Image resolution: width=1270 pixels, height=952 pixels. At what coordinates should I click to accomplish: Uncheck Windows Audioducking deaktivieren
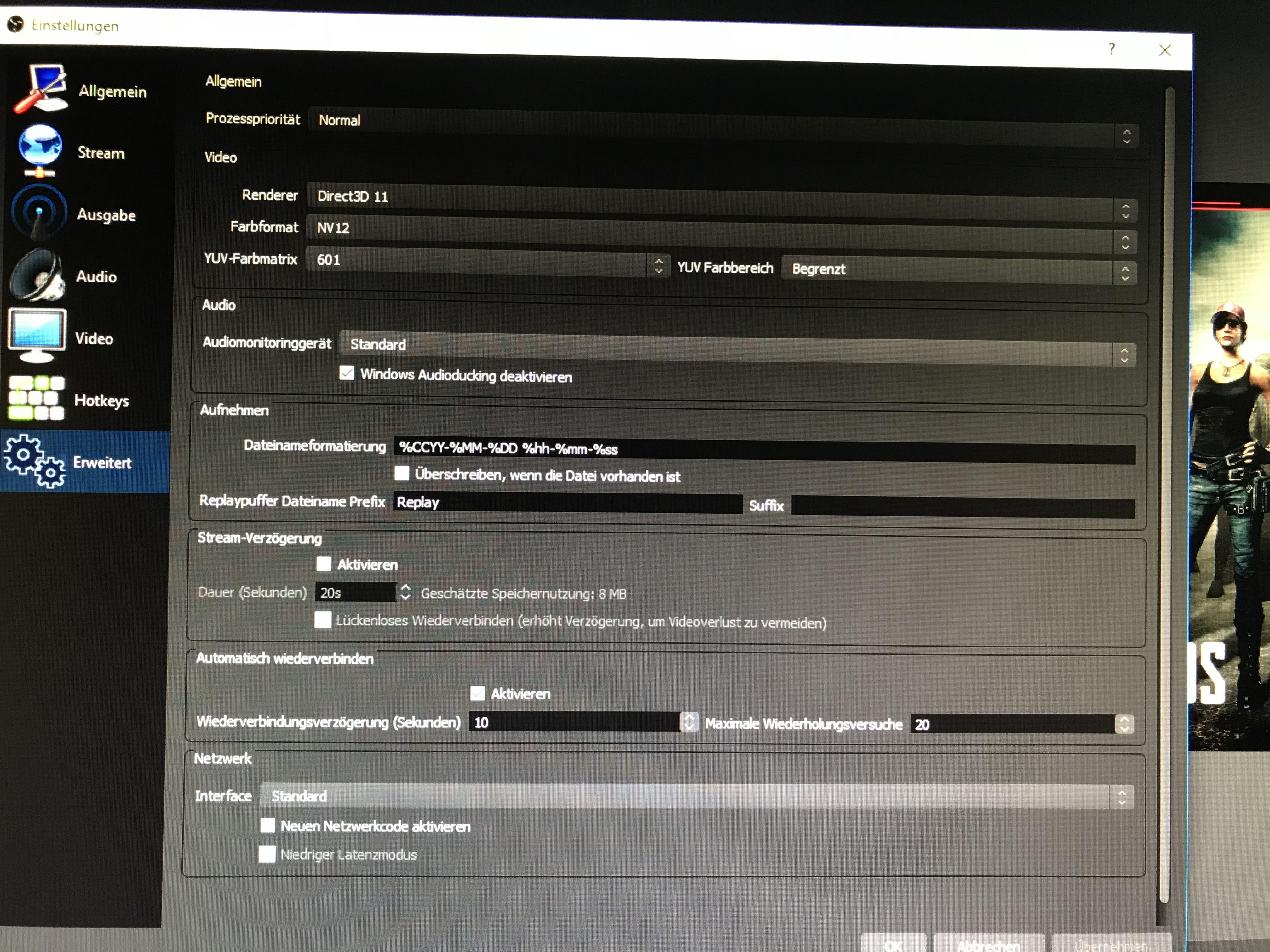coord(347,373)
